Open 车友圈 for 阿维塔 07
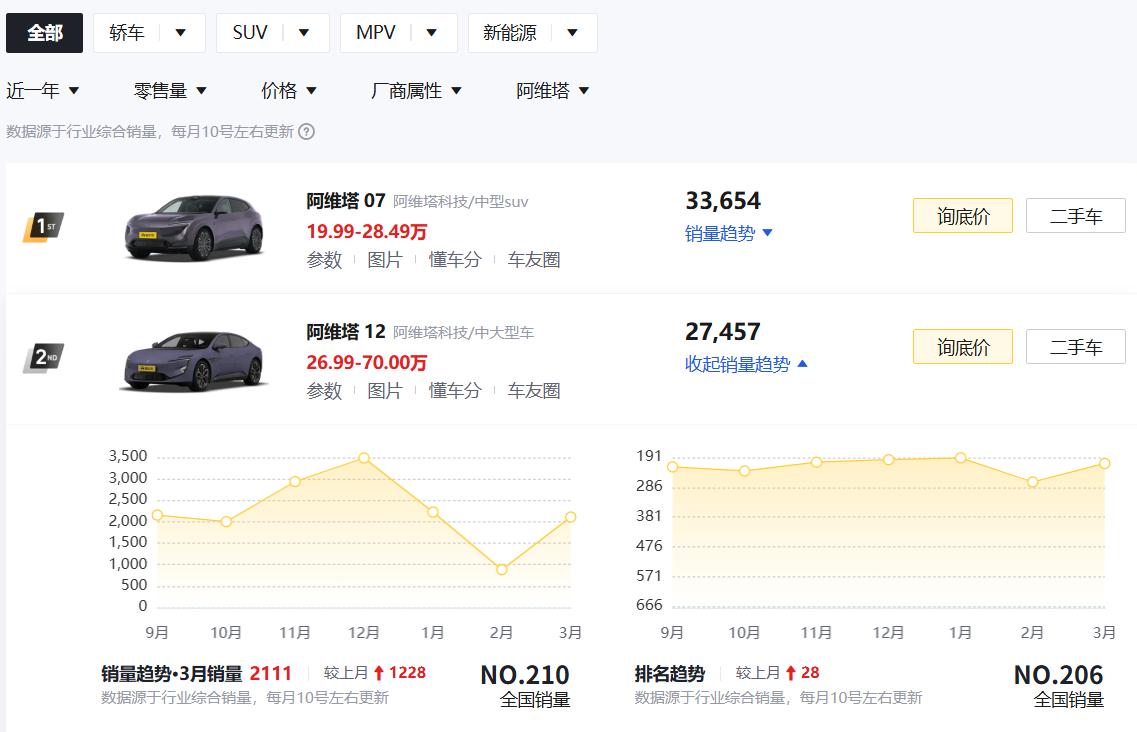 coord(534,260)
